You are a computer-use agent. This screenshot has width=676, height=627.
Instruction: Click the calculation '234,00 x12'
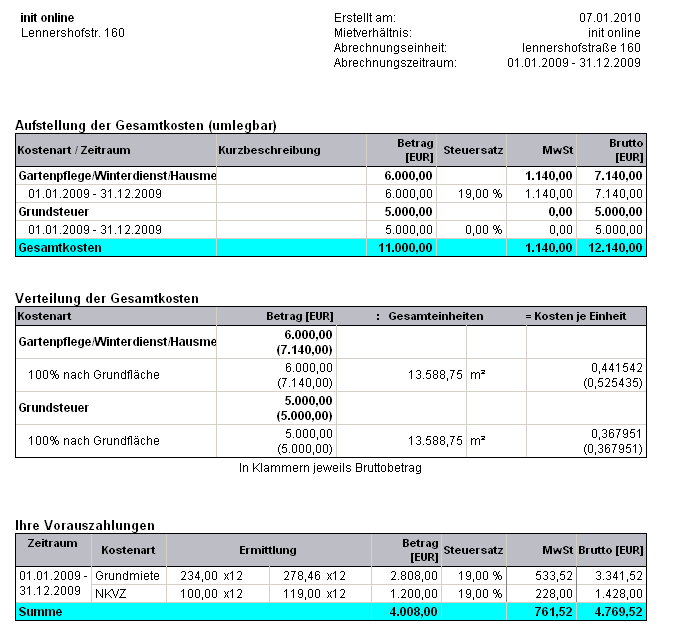[211, 576]
